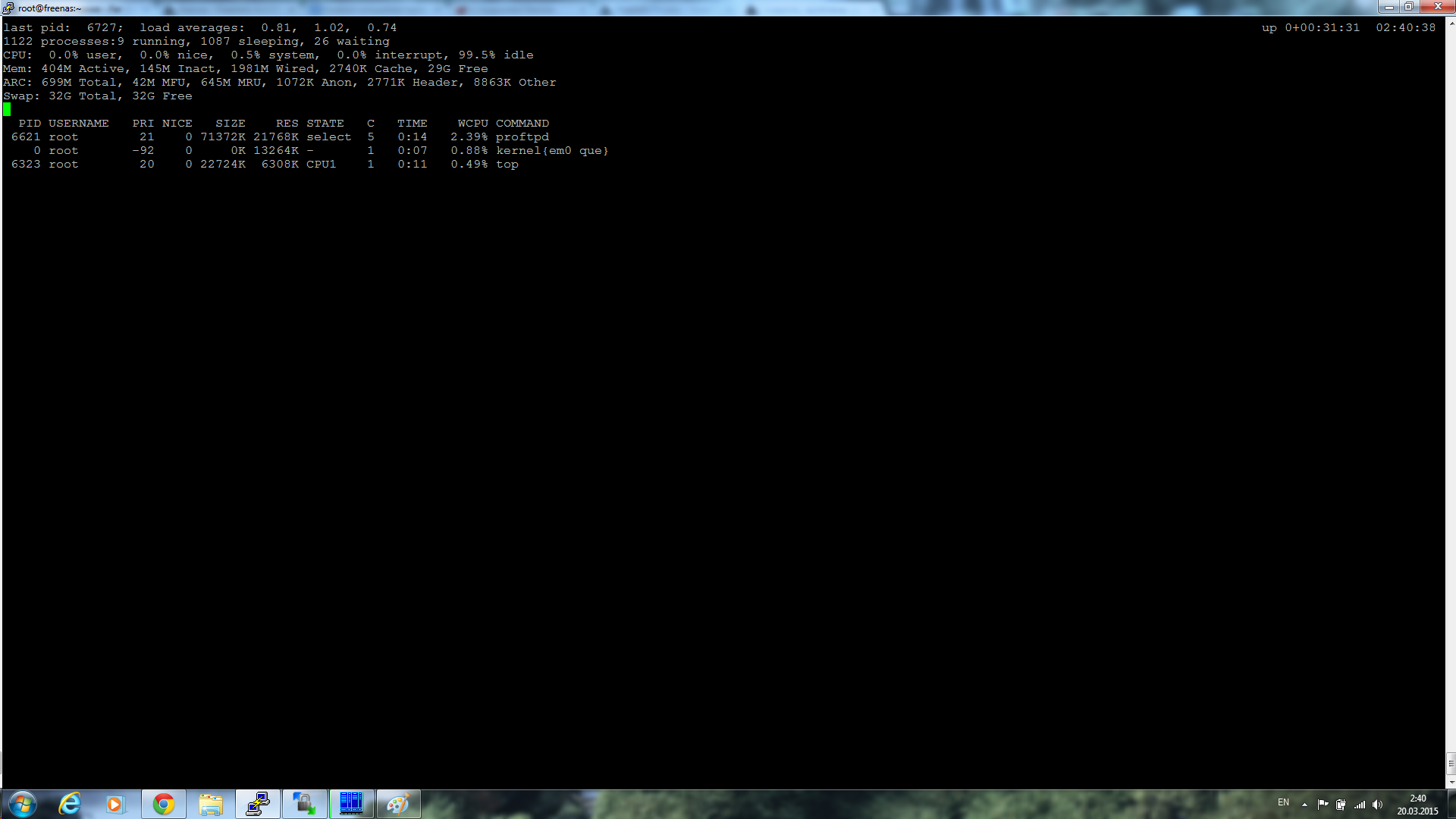Image resolution: width=1456 pixels, height=819 pixels.
Task: Click the 'STATE' column header
Action: [x=325, y=124]
